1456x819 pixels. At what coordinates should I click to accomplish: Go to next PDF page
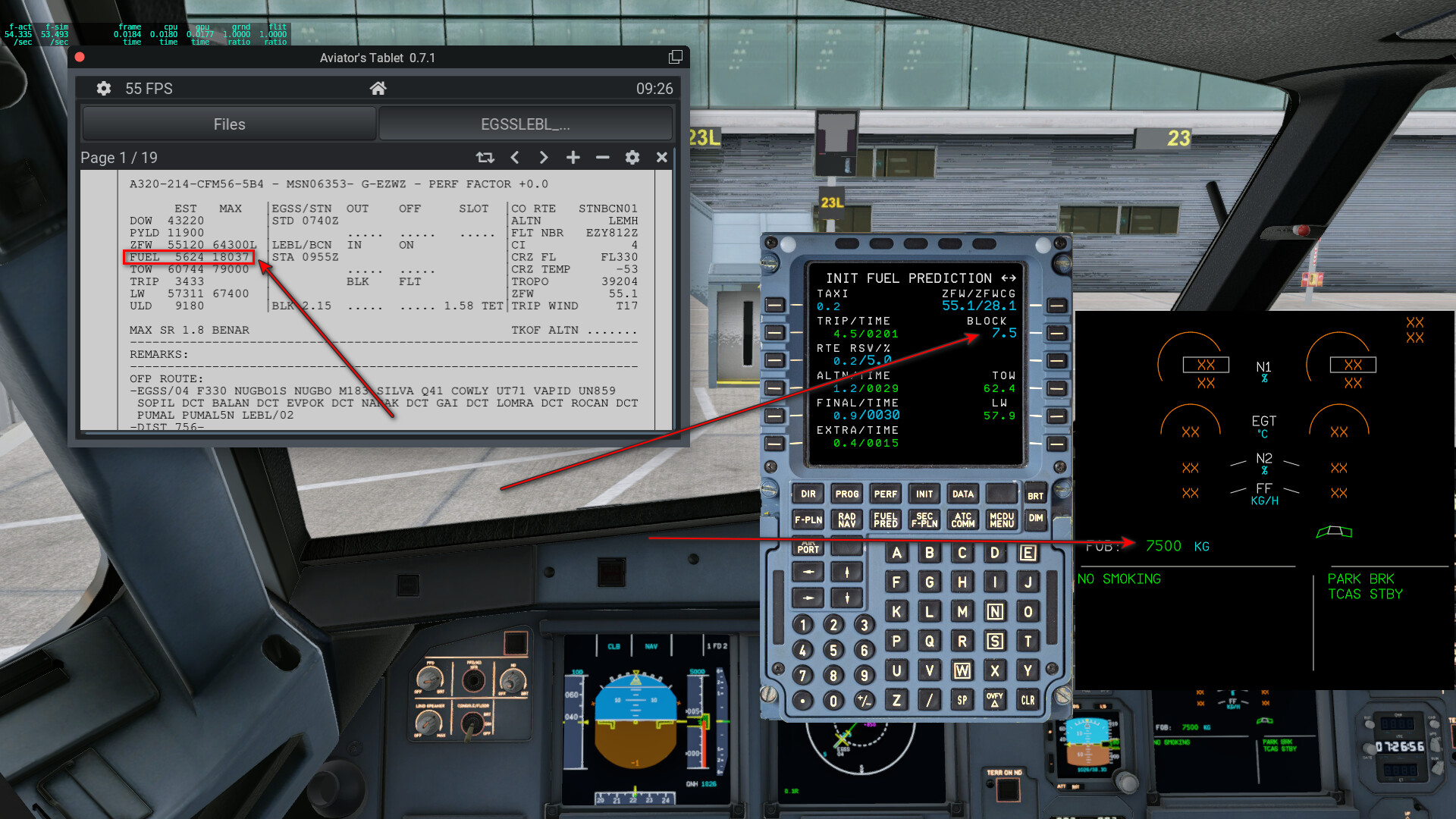(x=544, y=158)
